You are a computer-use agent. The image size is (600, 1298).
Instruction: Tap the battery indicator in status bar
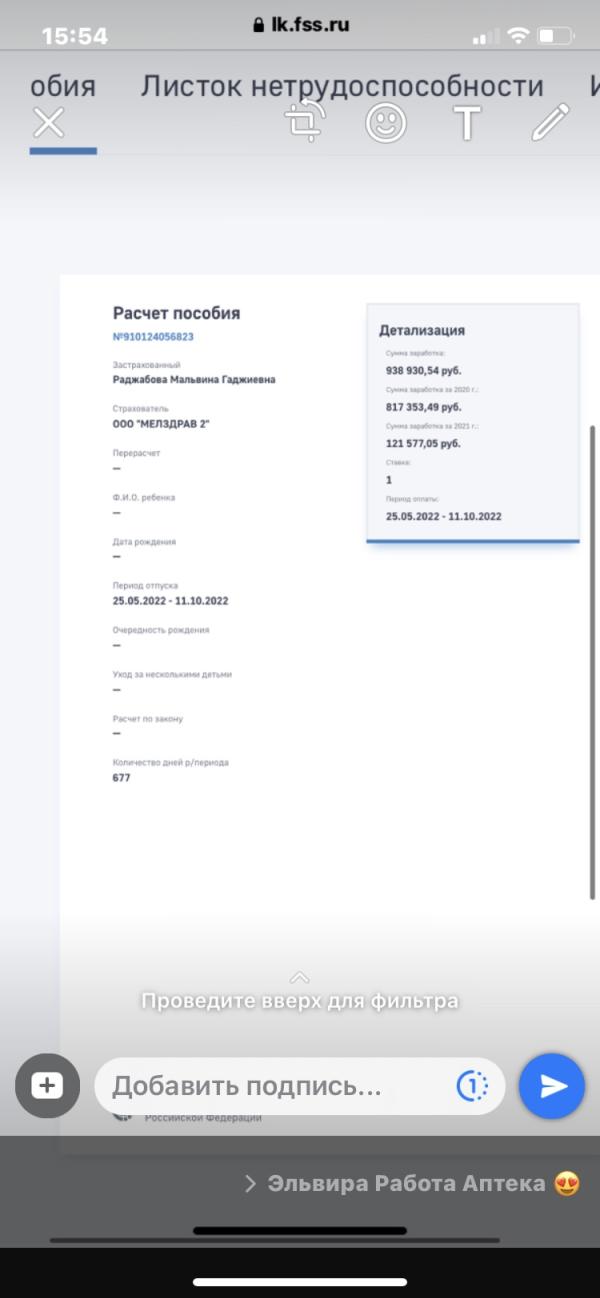click(554, 36)
